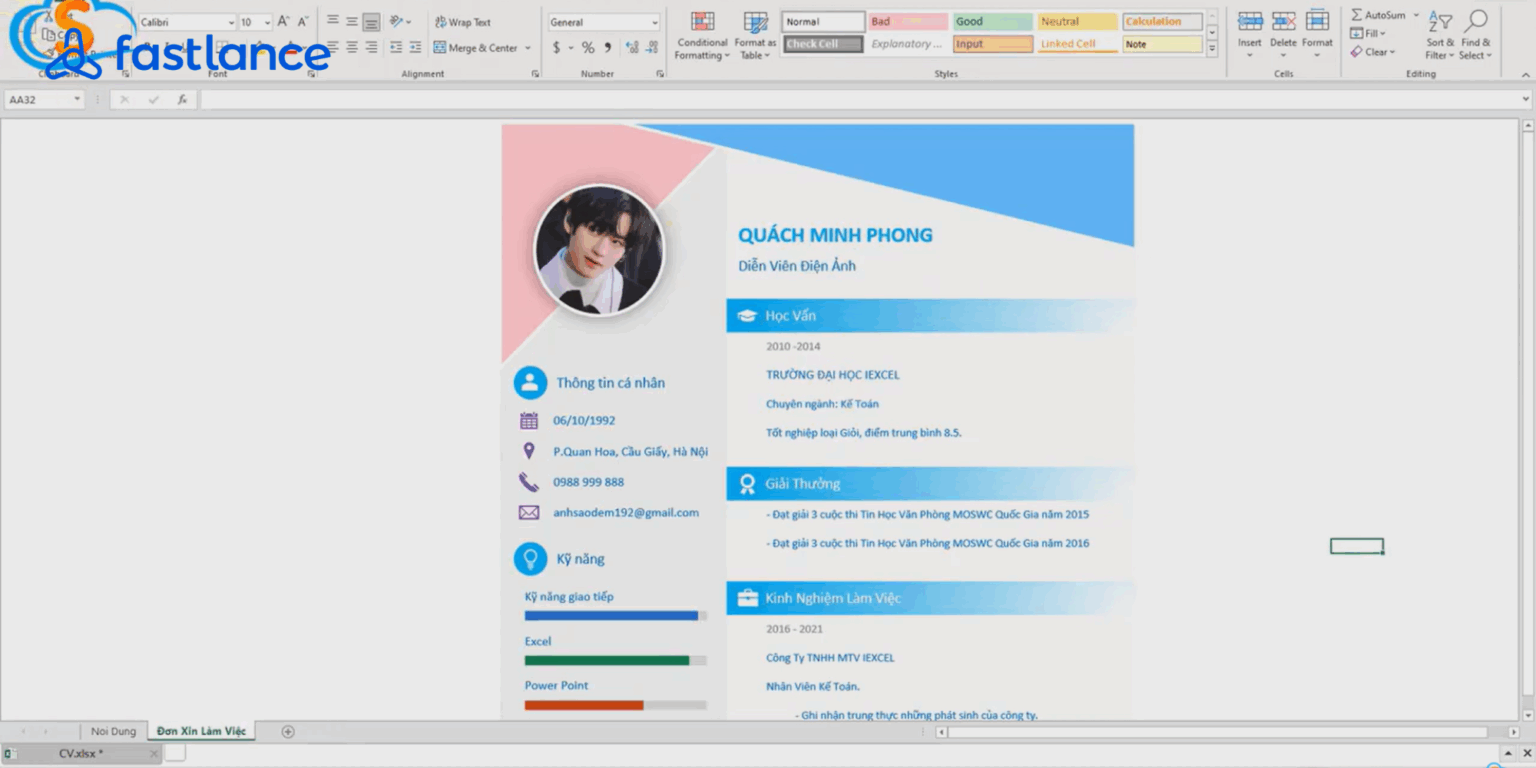Apply the Good cell style swatch
This screenshot has height=768, width=1536.
point(992,22)
